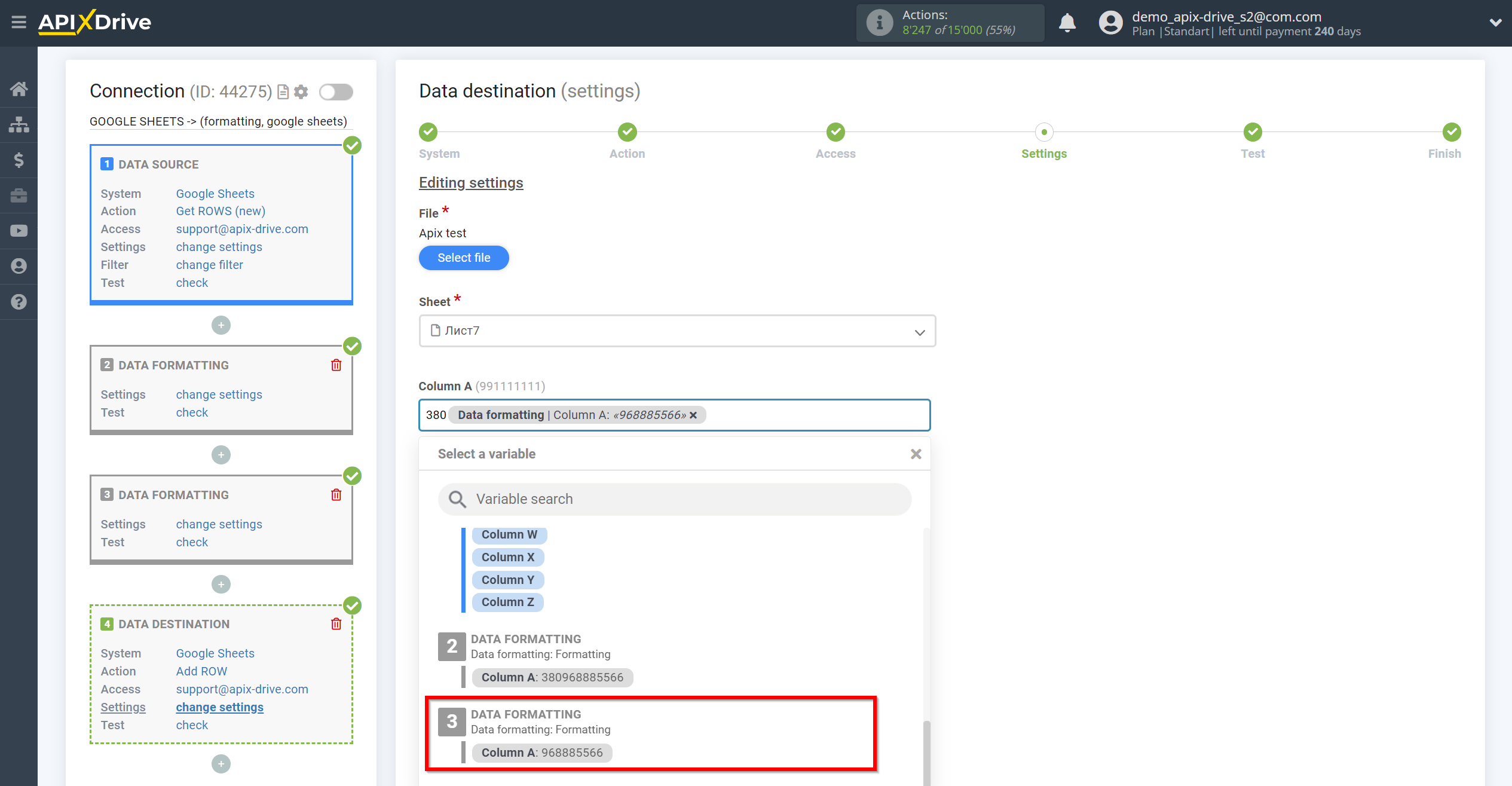The width and height of the screenshot is (1512, 786).
Task: Click the variable search magnifier icon
Action: pos(457,499)
